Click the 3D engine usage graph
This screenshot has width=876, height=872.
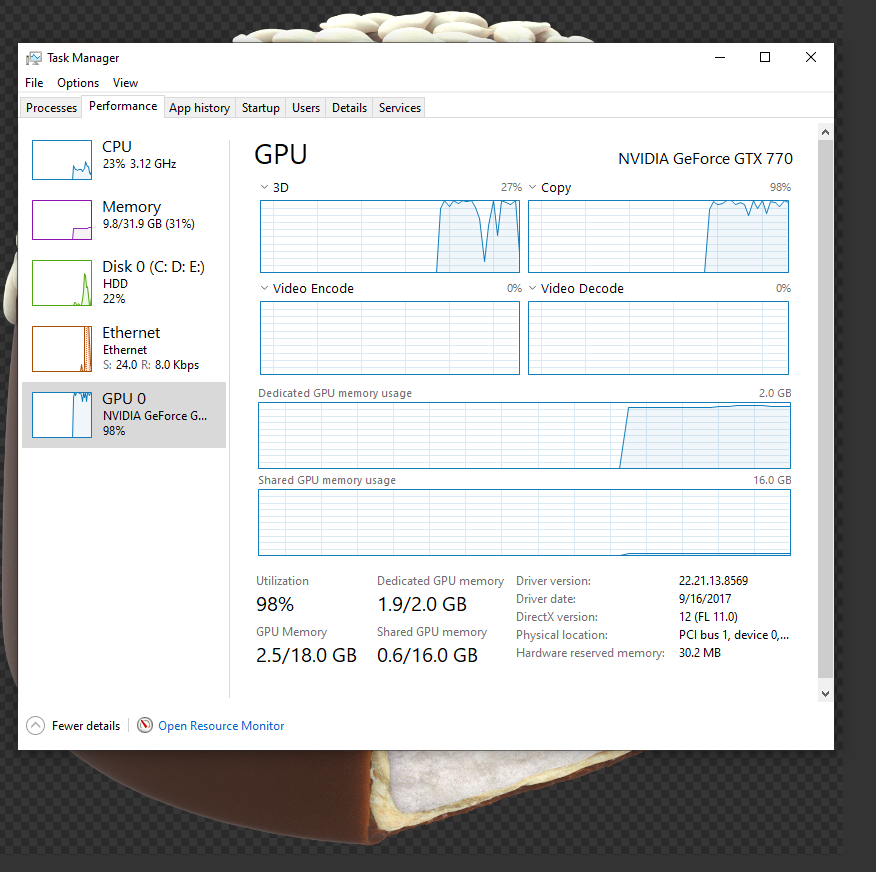click(x=390, y=236)
